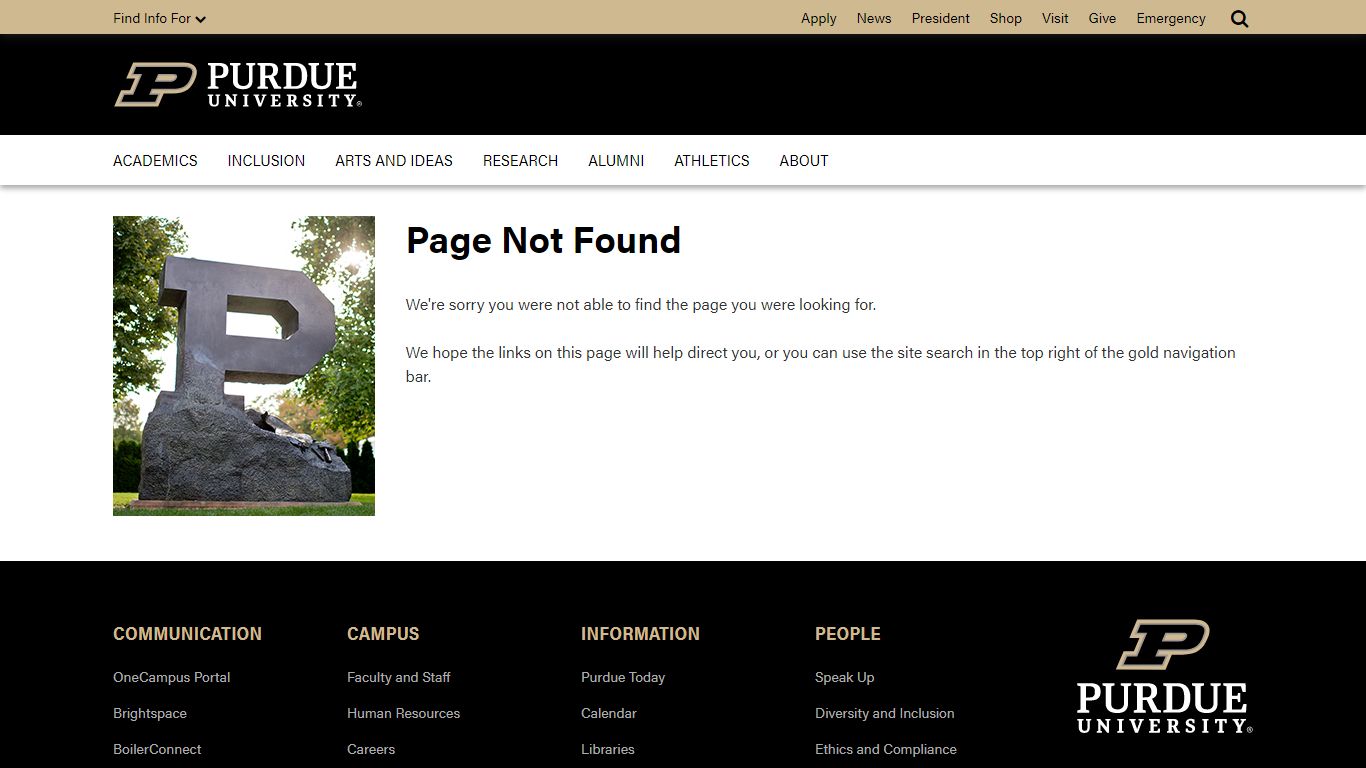1366x768 pixels.
Task: Open the Brightspace footer link
Action: click(x=150, y=713)
